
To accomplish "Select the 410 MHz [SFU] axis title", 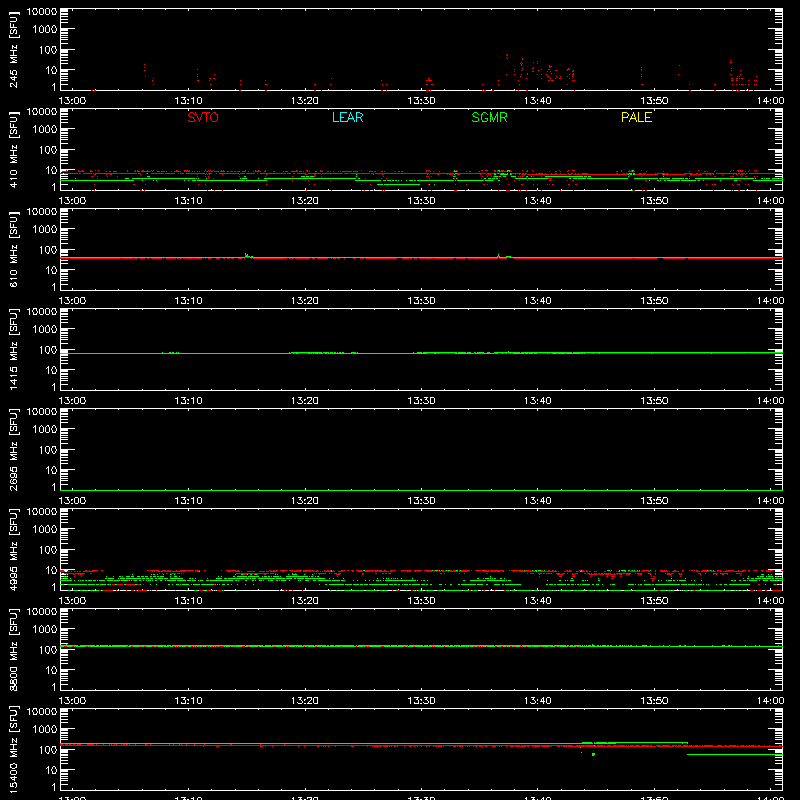I will click(13, 149).
